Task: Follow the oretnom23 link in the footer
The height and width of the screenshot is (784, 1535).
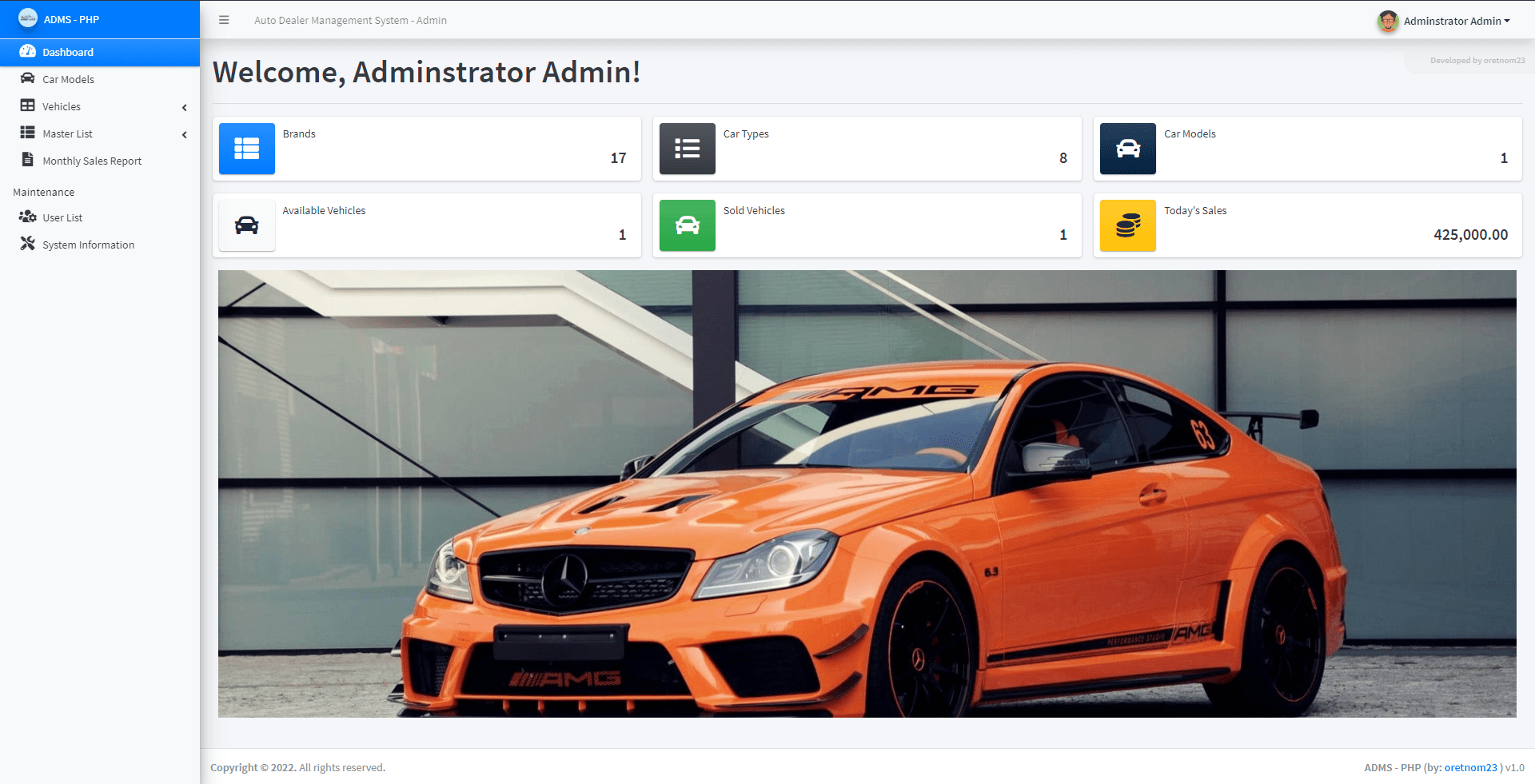Action: 1470,767
